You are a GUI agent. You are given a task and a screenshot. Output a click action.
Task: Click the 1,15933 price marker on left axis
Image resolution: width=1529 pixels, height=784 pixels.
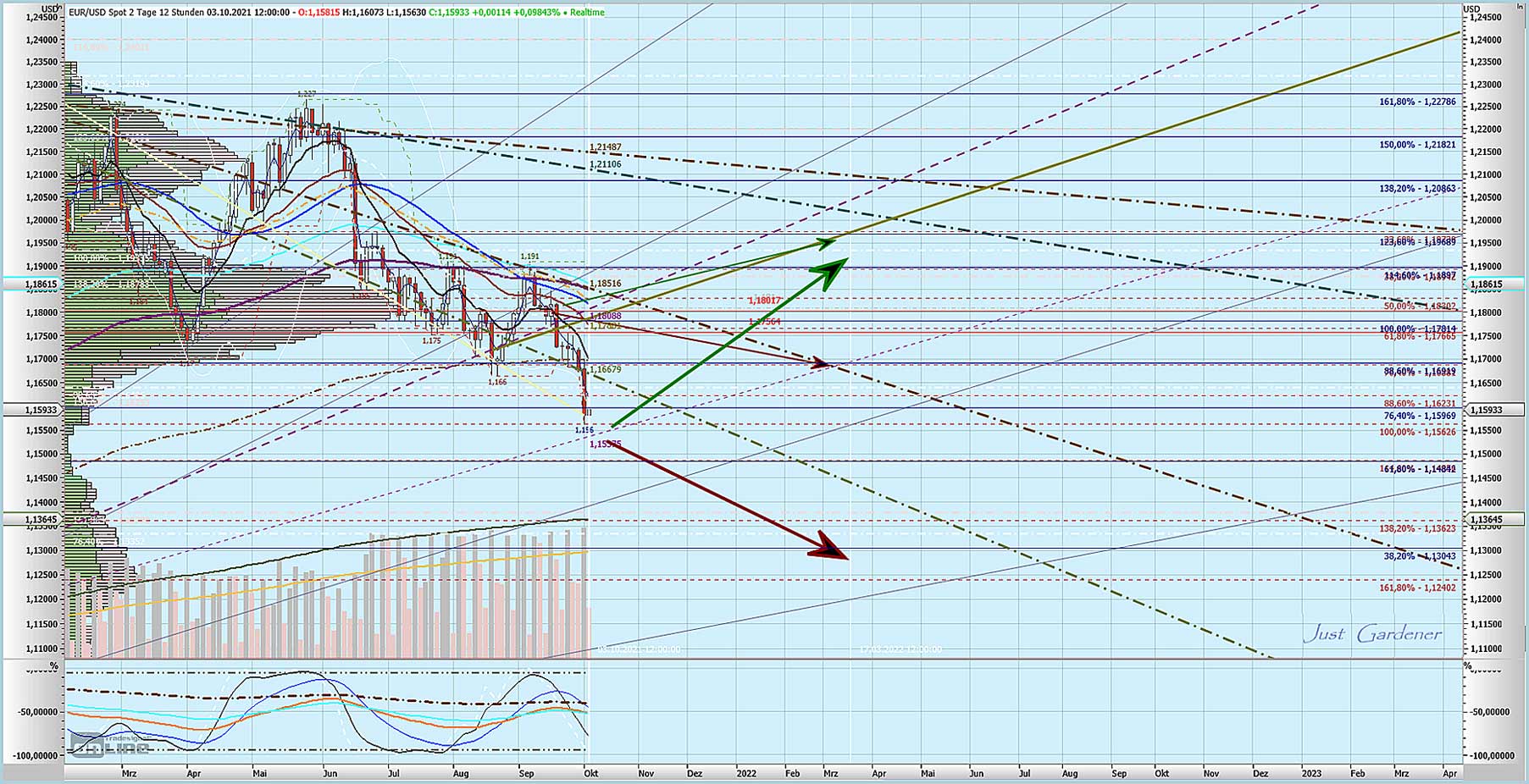(31, 410)
